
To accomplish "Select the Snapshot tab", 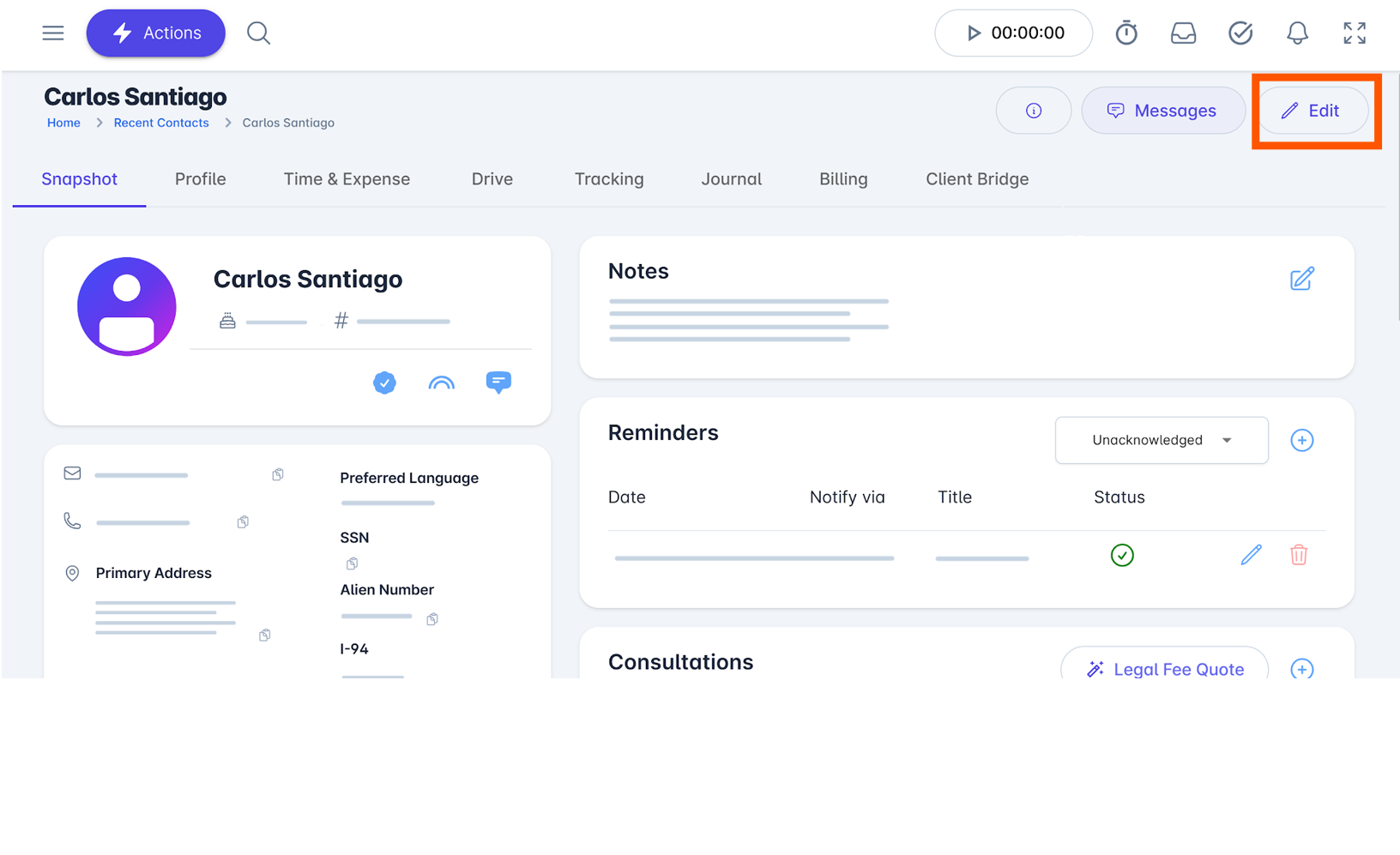I will (79, 179).
